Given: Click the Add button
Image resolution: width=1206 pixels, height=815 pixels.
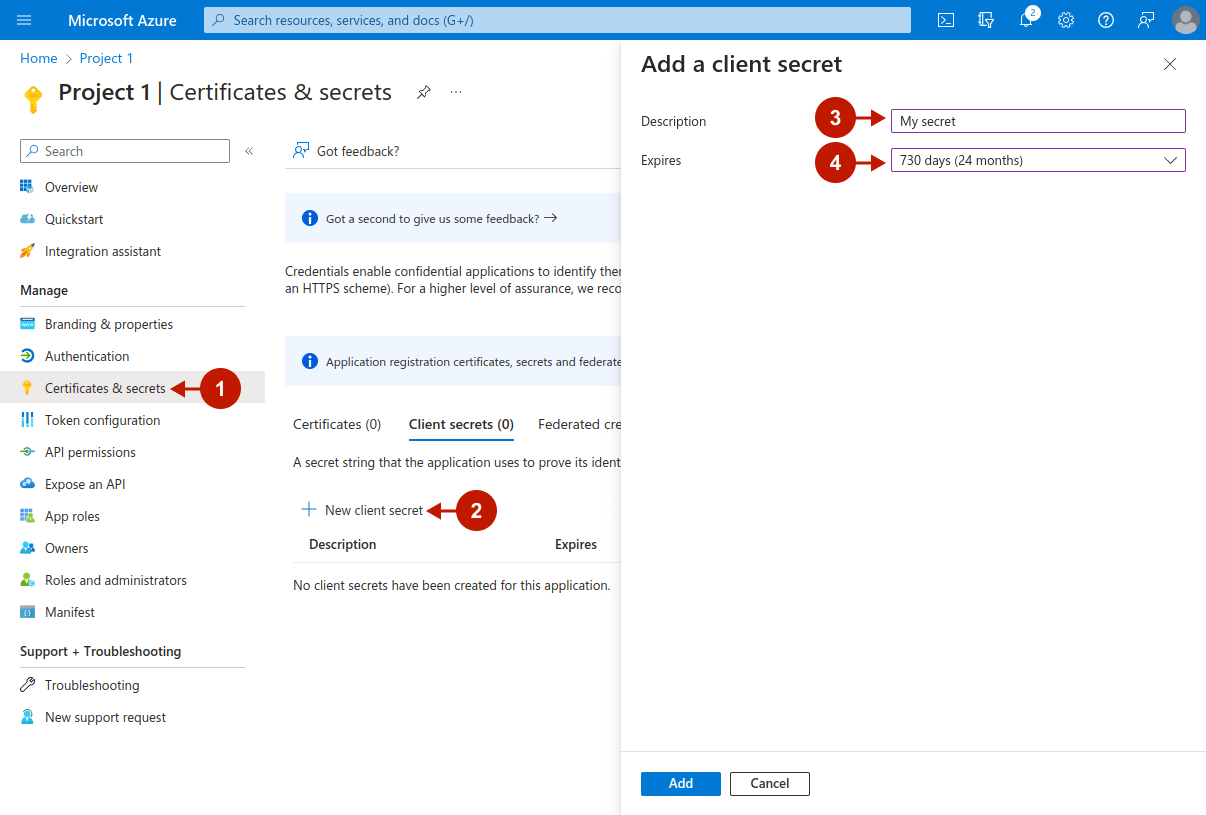Looking at the screenshot, I should [680, 783].
